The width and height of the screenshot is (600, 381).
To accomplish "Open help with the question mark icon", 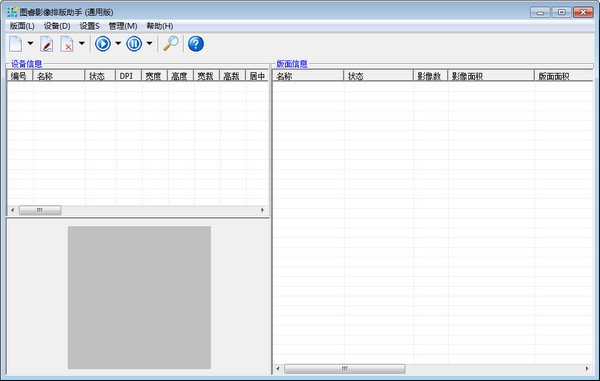I will click(x=196, y=44).
